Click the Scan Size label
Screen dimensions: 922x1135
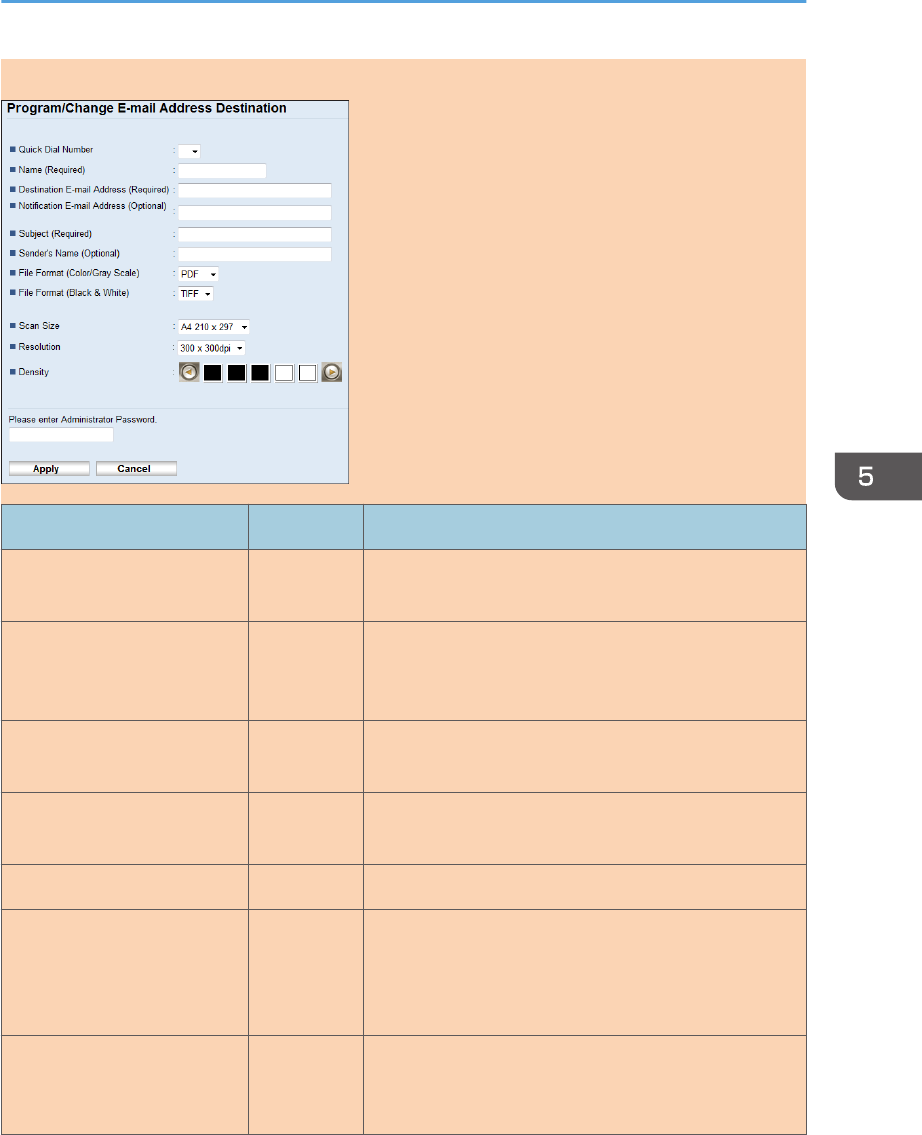pyautogui.click(x=39, y=326)
